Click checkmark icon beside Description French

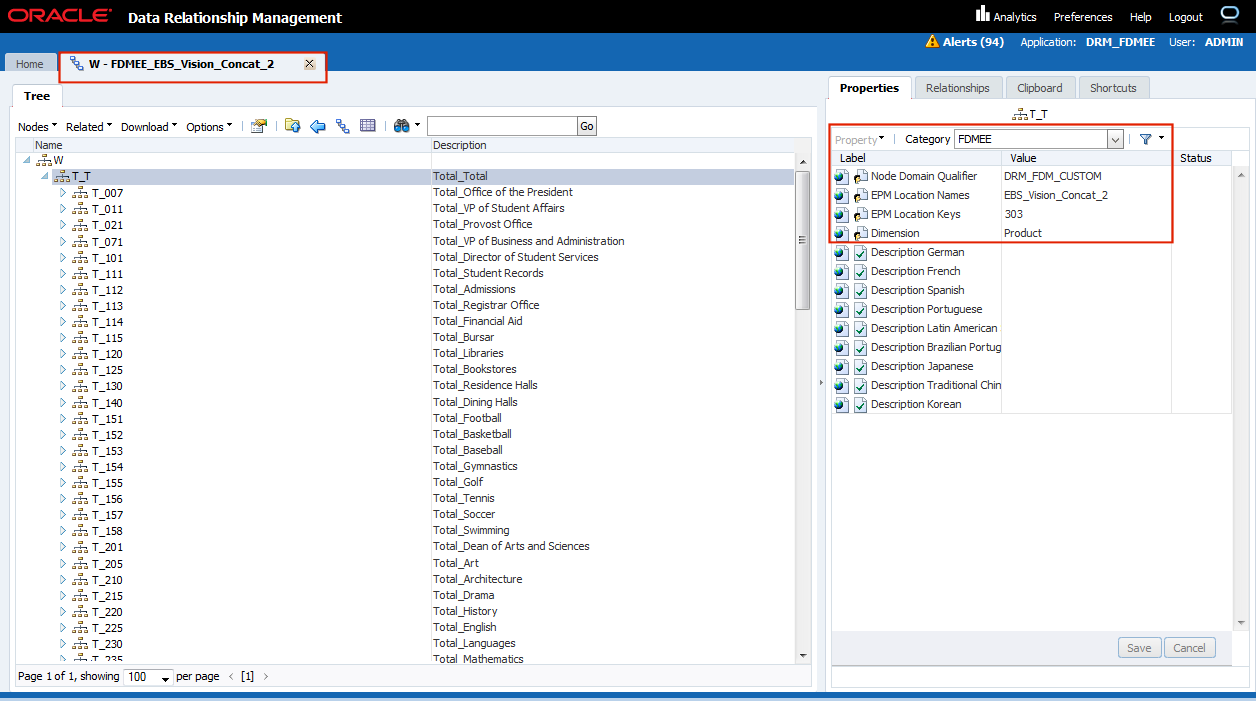click(860, 271)
